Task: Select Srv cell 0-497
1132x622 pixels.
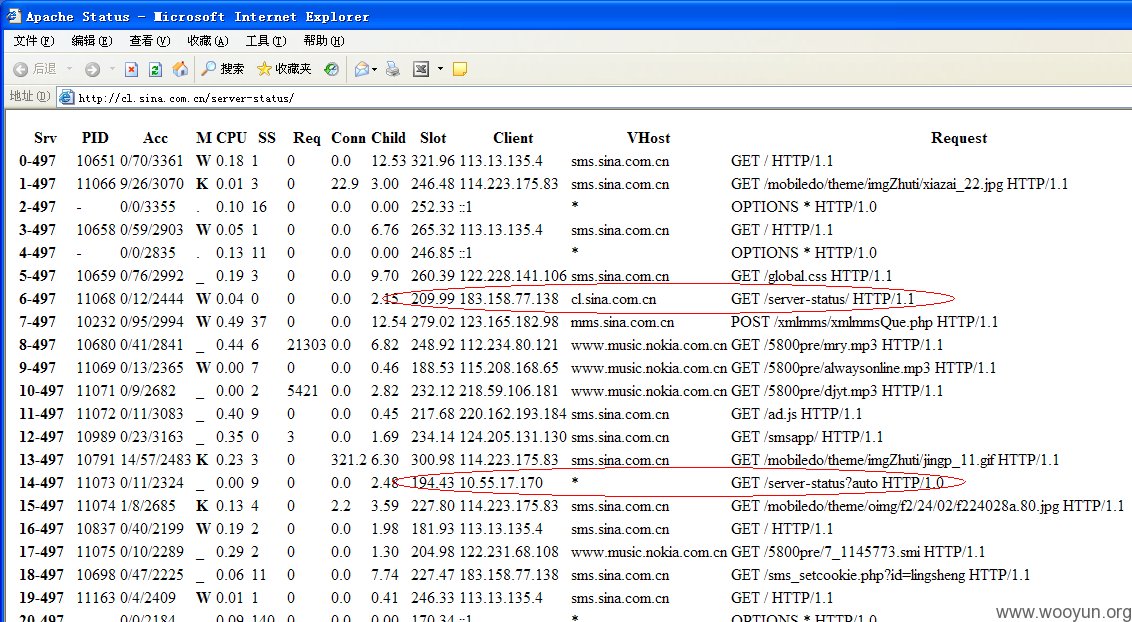Action: pyautogui.click(x=38, y=161)
